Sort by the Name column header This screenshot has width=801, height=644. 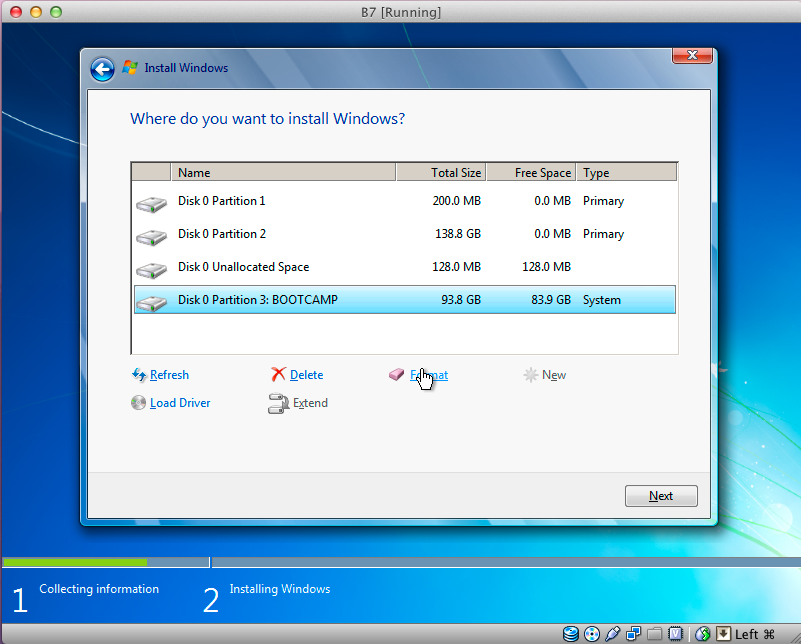point(284,173)
